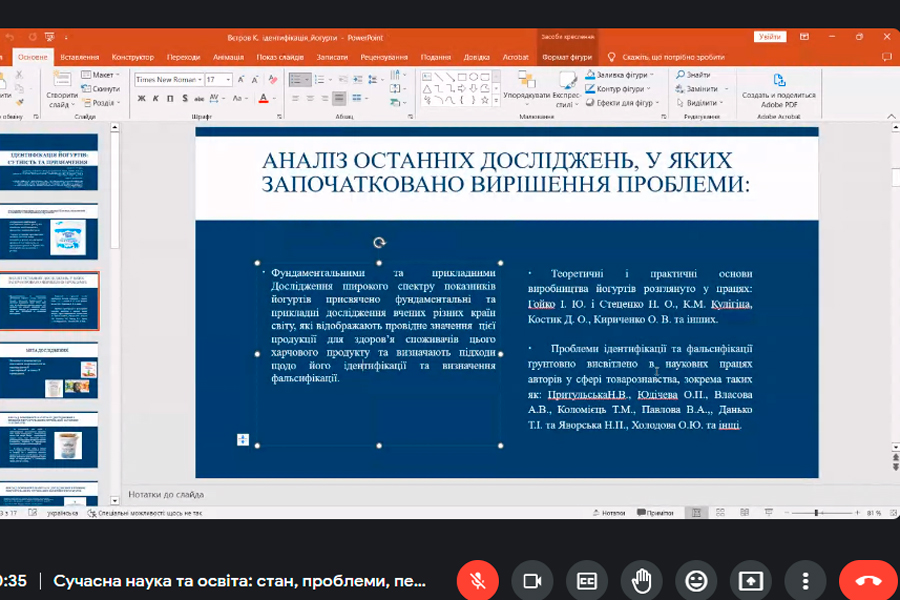Click the Увійти sign-in button
This screenshot has width=900, height=600.
[x=770, y=36]
